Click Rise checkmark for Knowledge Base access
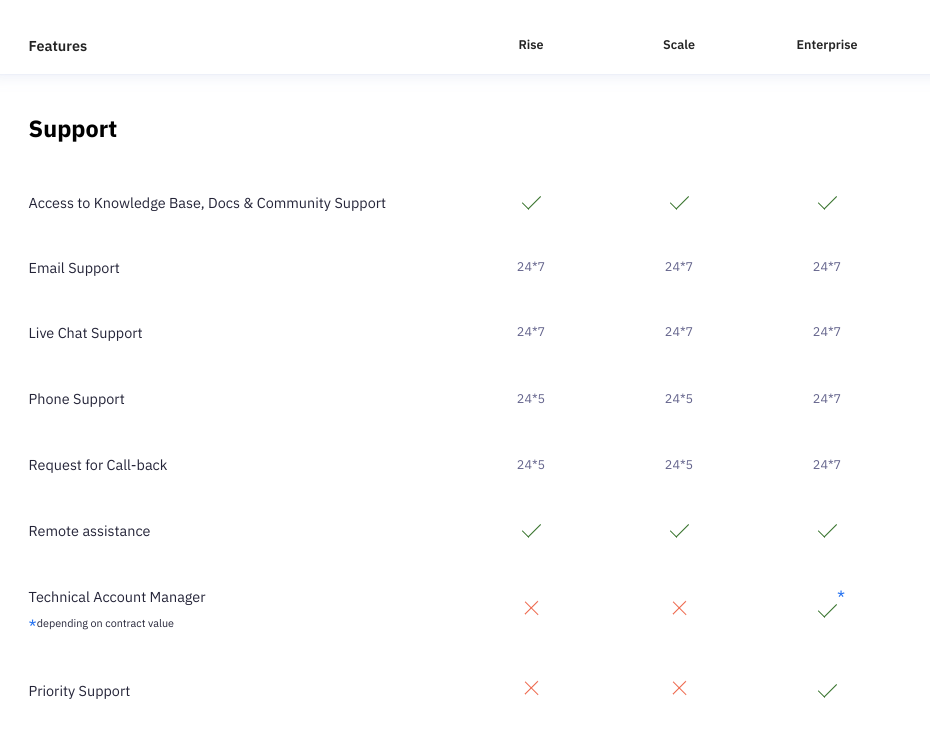This screenshot has width=930, height=746. 531,203
